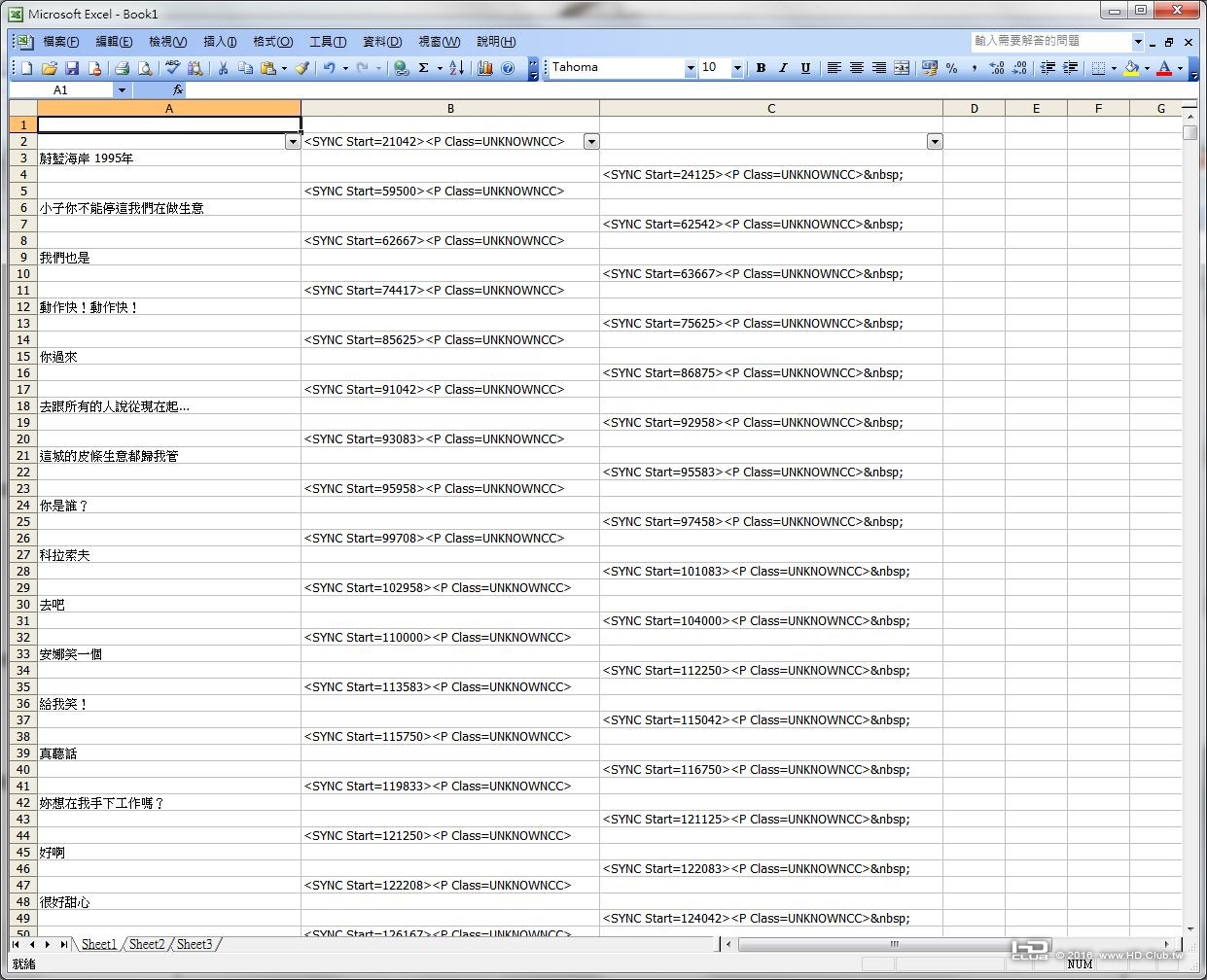
Task: Copy the selection with the Copy icon
Action: [x=245, y=68]
